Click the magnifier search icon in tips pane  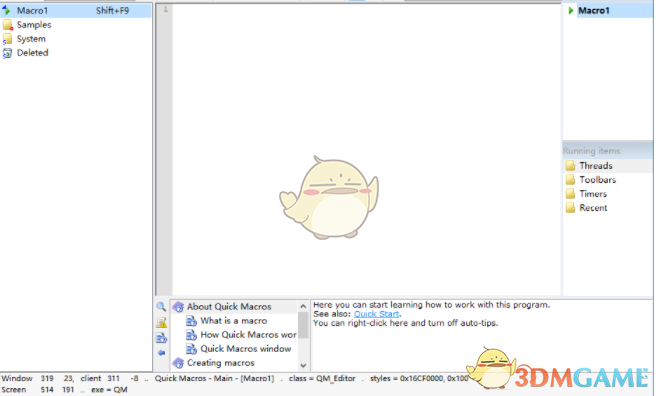tap(161, 307)
